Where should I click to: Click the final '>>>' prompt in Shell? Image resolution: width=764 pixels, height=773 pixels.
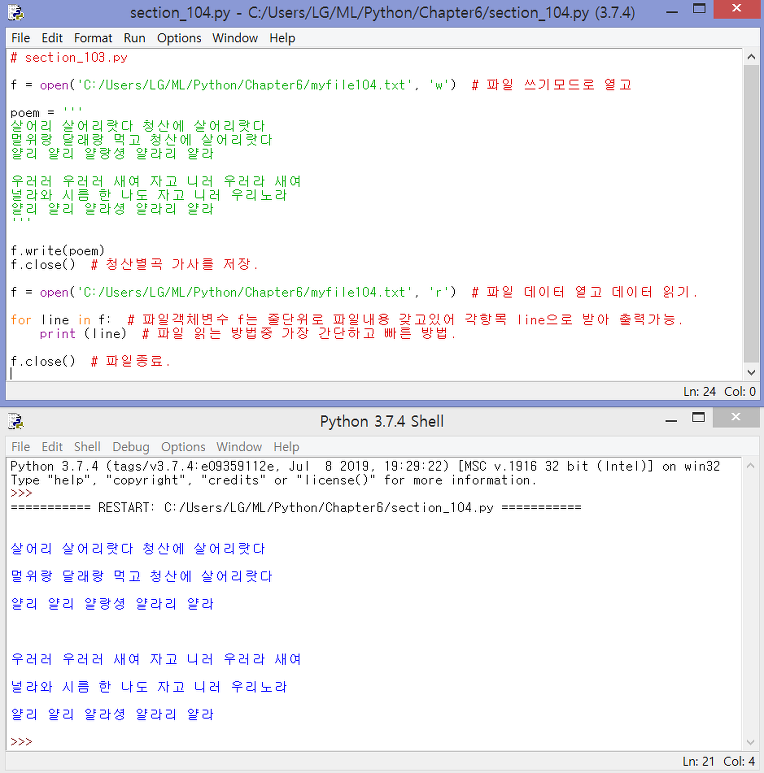(x=21, y=741)
